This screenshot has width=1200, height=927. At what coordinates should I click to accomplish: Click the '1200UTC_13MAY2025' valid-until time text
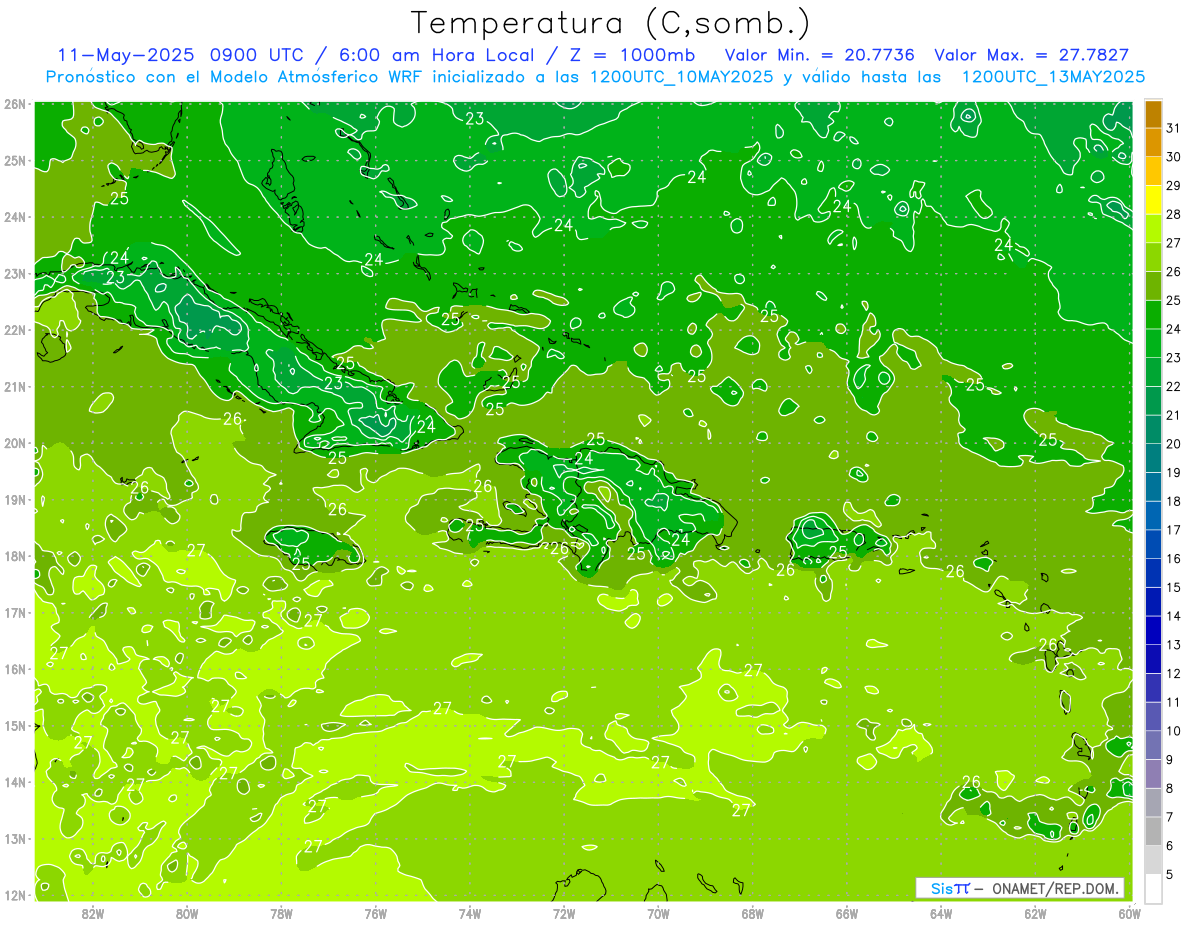tap(1053, 77)
